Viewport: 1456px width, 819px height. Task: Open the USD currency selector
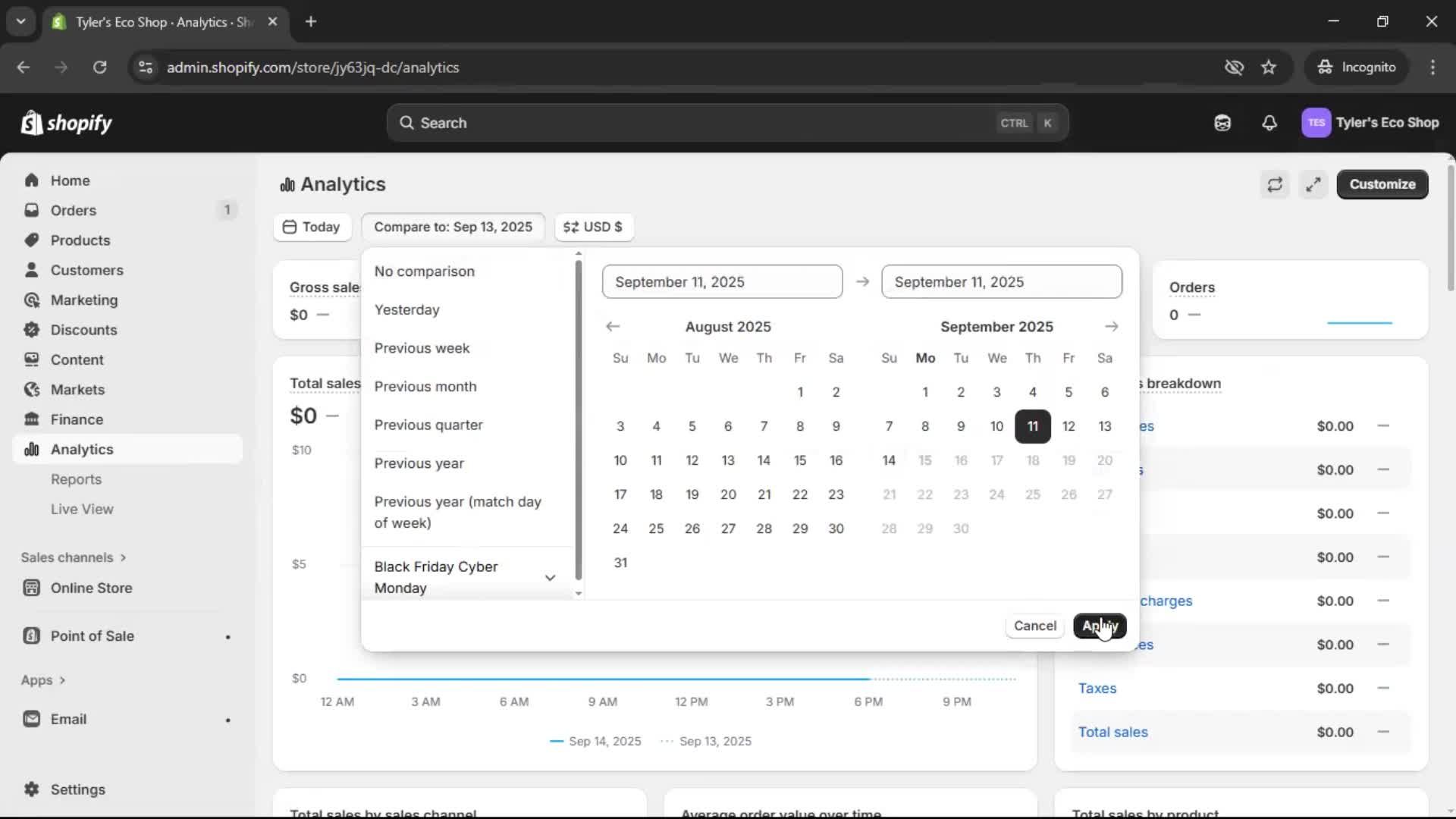point(594,227)
